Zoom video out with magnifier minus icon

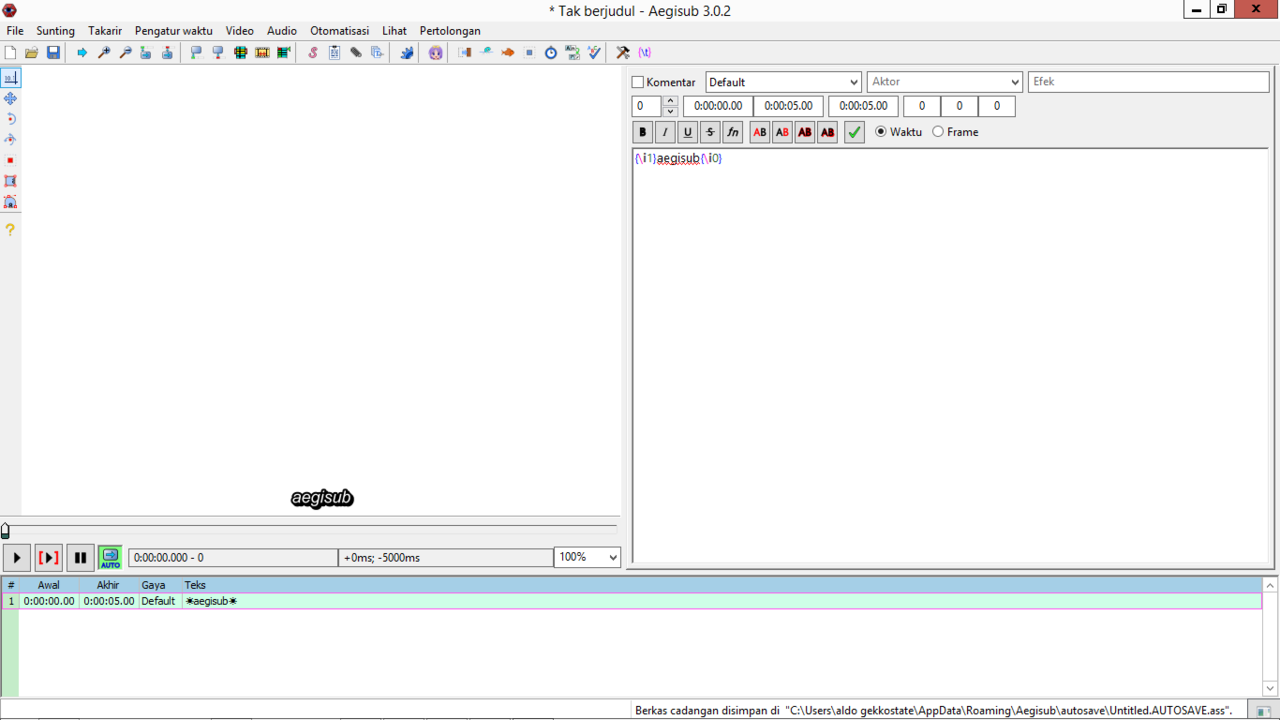pyautogui.click(x=126, y=52)
